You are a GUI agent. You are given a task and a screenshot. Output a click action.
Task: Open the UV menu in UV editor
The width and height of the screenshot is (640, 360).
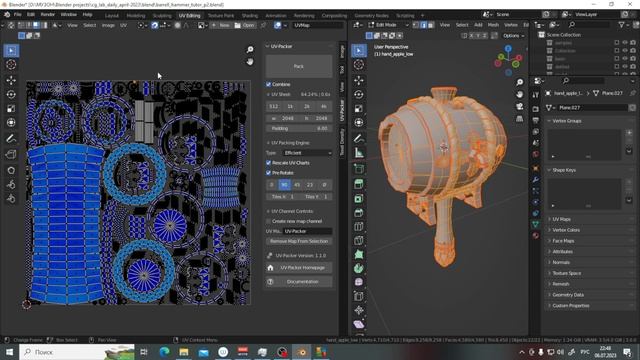123,25
